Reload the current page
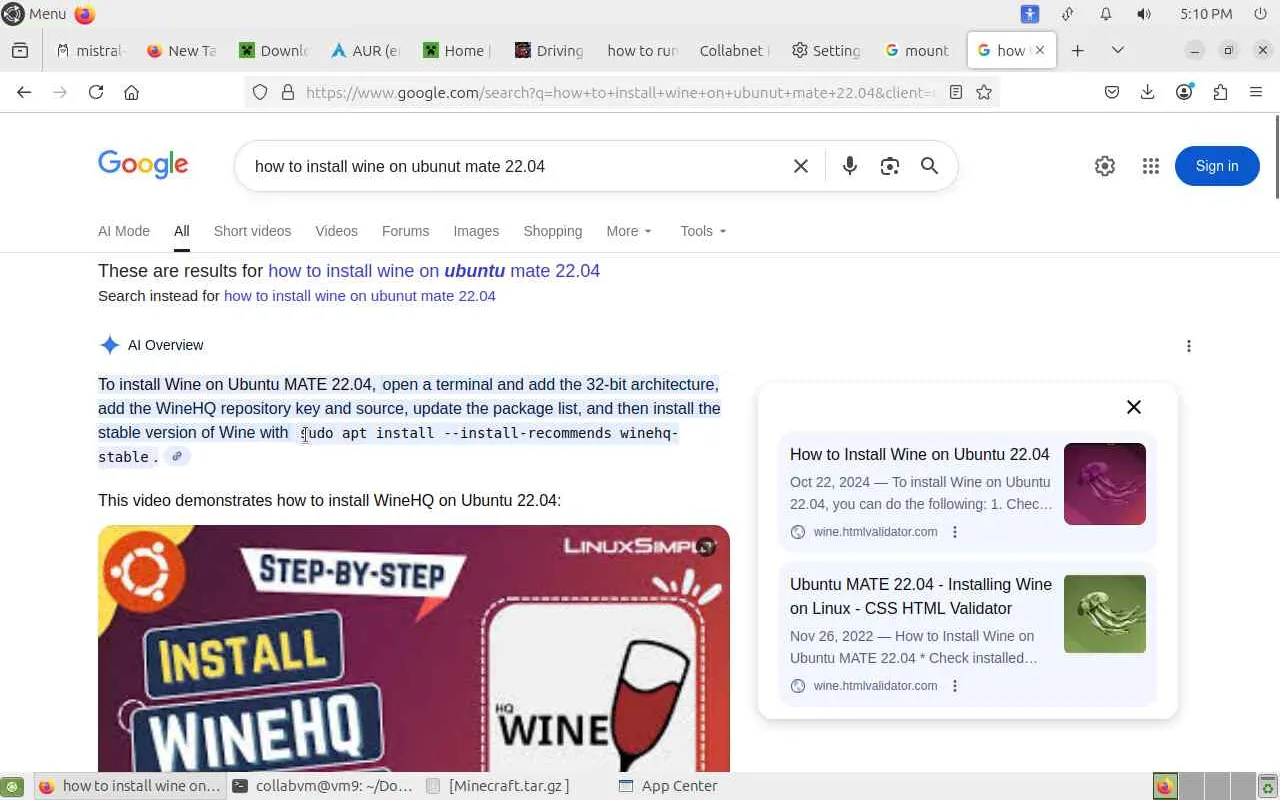The image size is (1280, 800). [96, 92]
